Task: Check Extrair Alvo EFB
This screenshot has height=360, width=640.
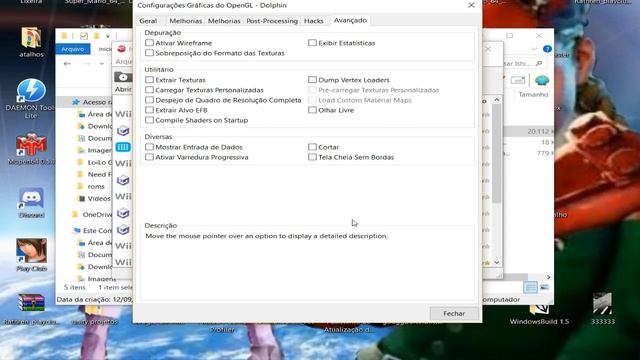Action: click(x=149, y=110)
